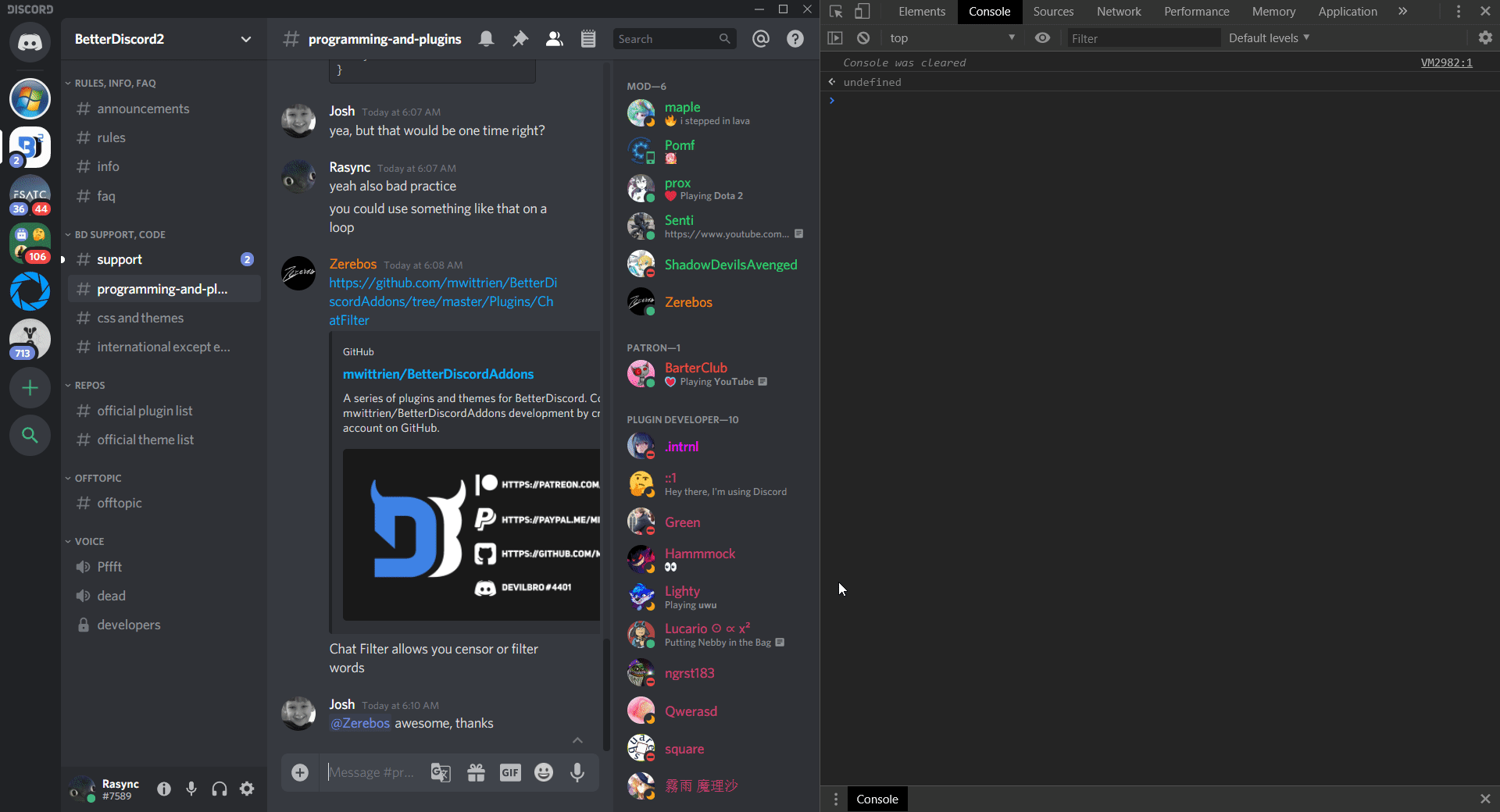
Task: Open the translate icon in message bar
Action: click(x=441, y=772)
